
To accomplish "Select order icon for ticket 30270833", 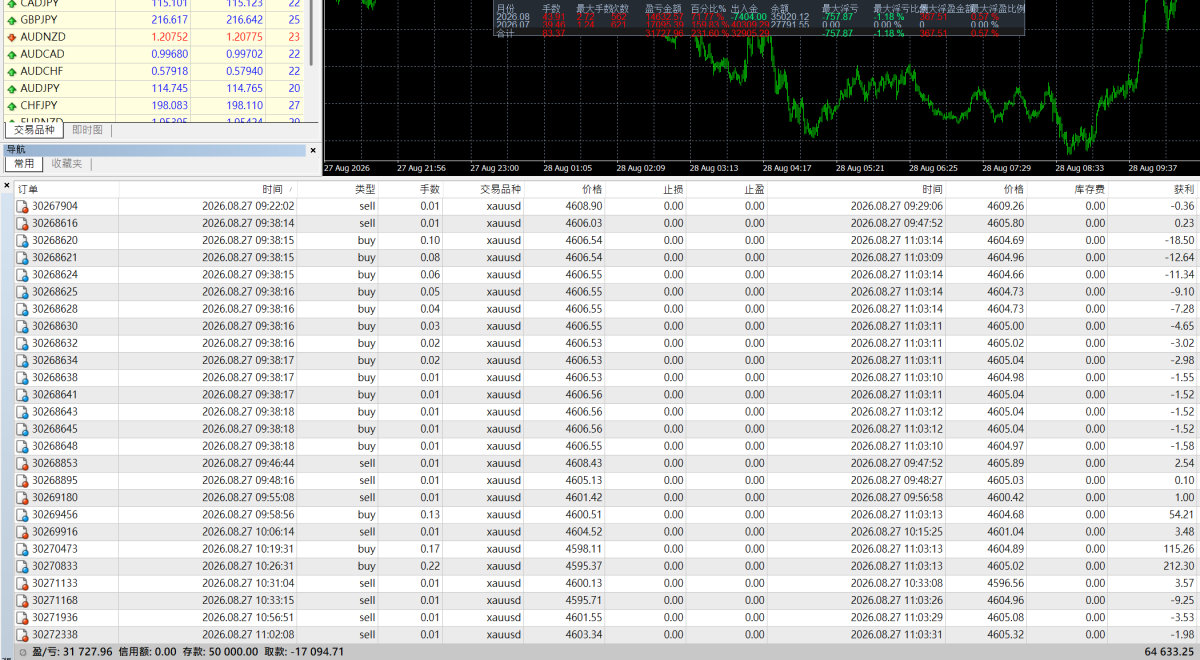I will click(23, 566).
